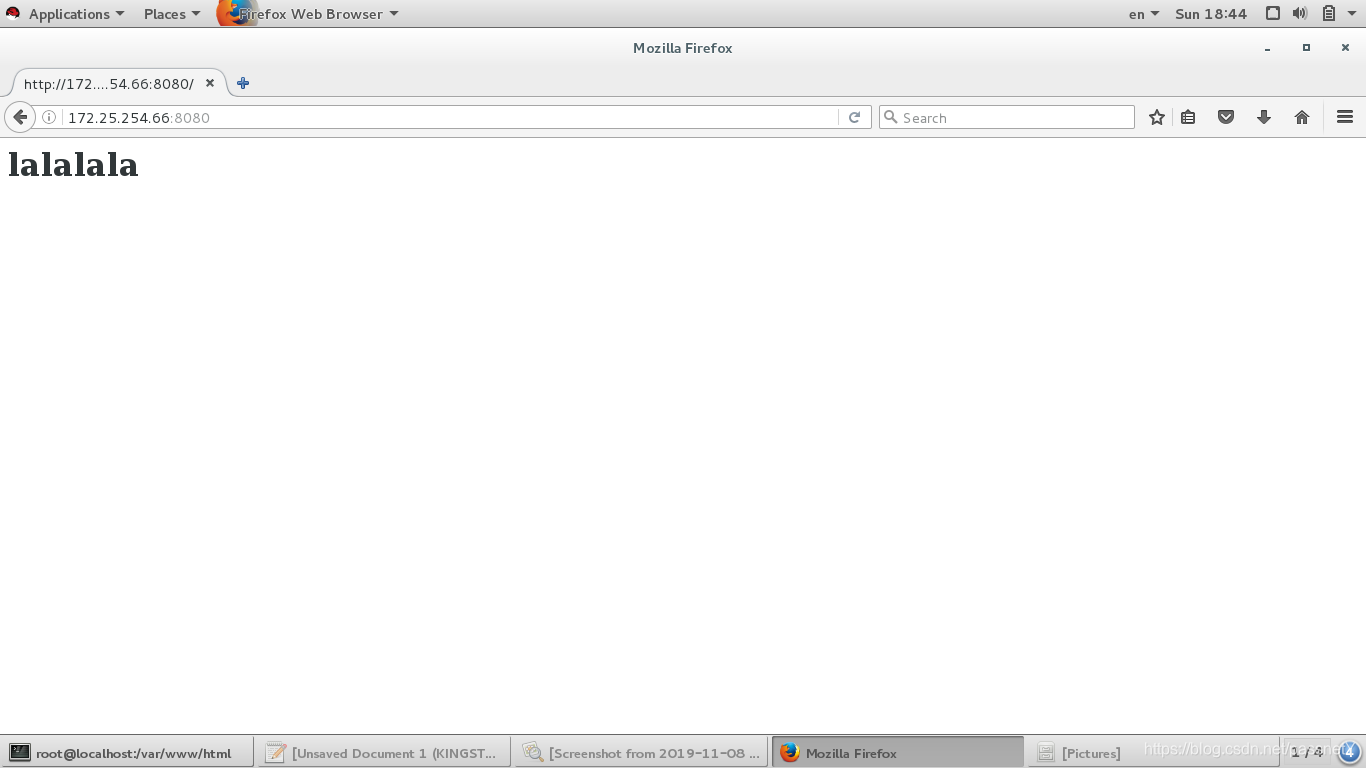Viewport: 1366px width, 768px height.
Task: Click the accessibility icon left of the speaker
Action: pyautogui.click(x=1272, y=14)
